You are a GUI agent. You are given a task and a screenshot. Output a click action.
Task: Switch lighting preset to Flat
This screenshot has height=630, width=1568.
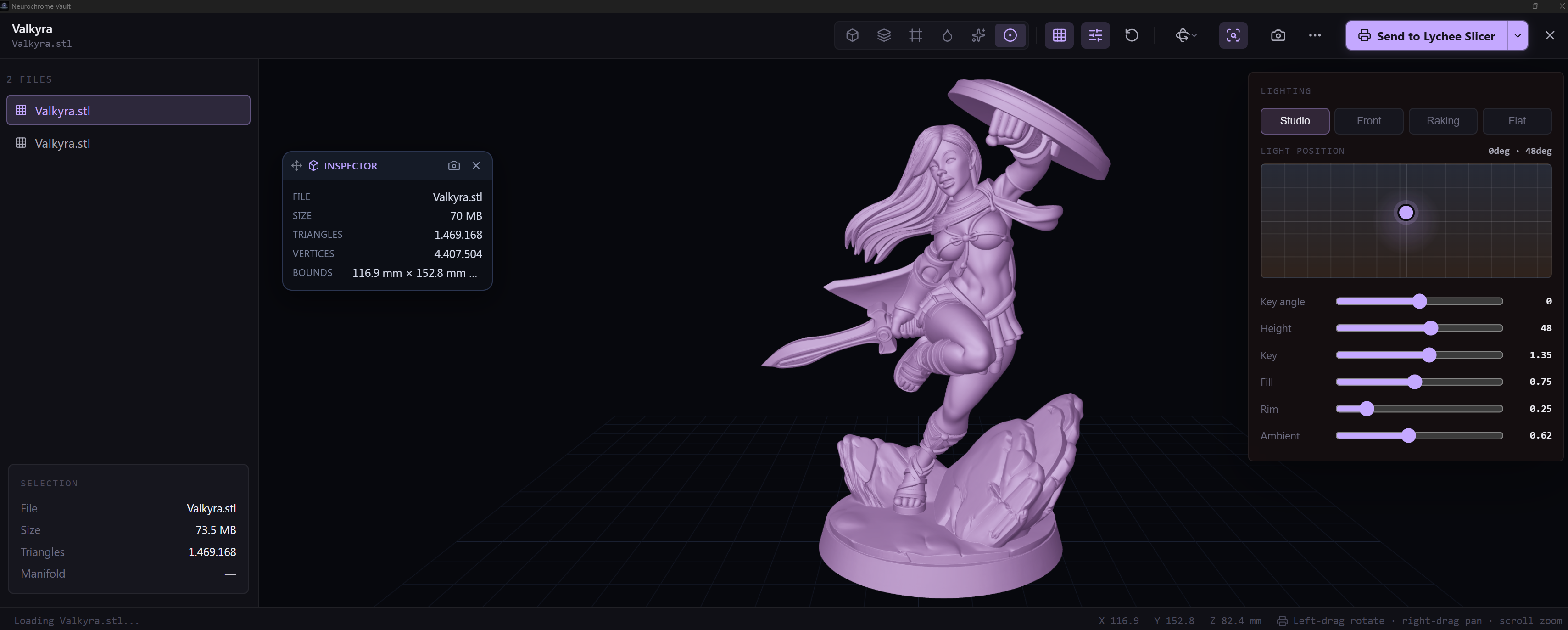tap(1517, 121)
